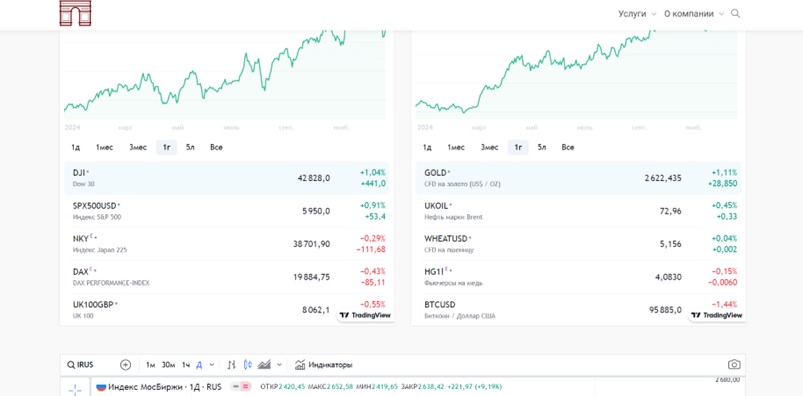This screenshot has height=396, width=803.
Task: Open the Индикаторы panel
Action: [x=324, y=365]
